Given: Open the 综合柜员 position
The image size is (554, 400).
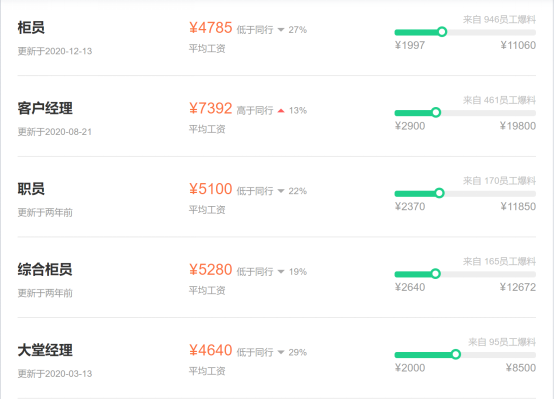Looking at the screenshot, I should point(45,269).
